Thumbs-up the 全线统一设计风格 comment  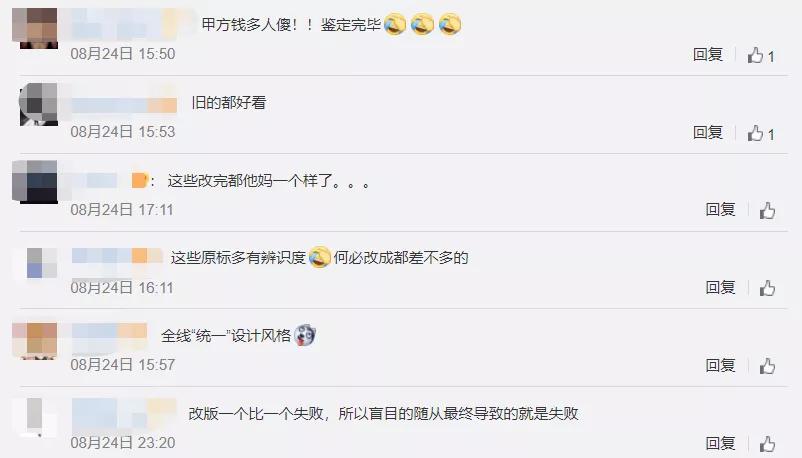[767, 366]
